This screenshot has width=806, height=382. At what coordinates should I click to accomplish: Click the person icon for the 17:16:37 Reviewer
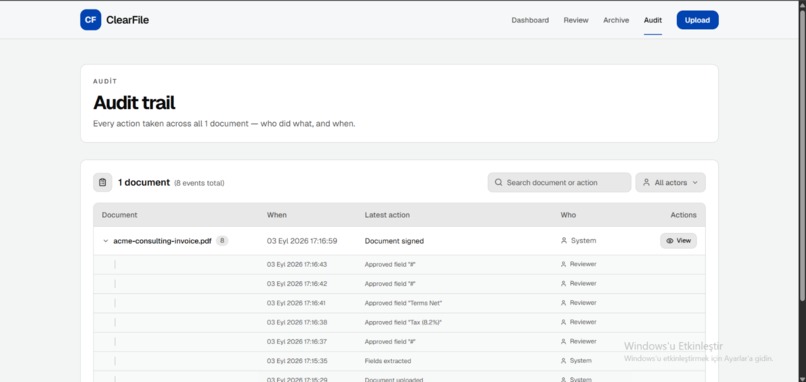tap(563, 341)
